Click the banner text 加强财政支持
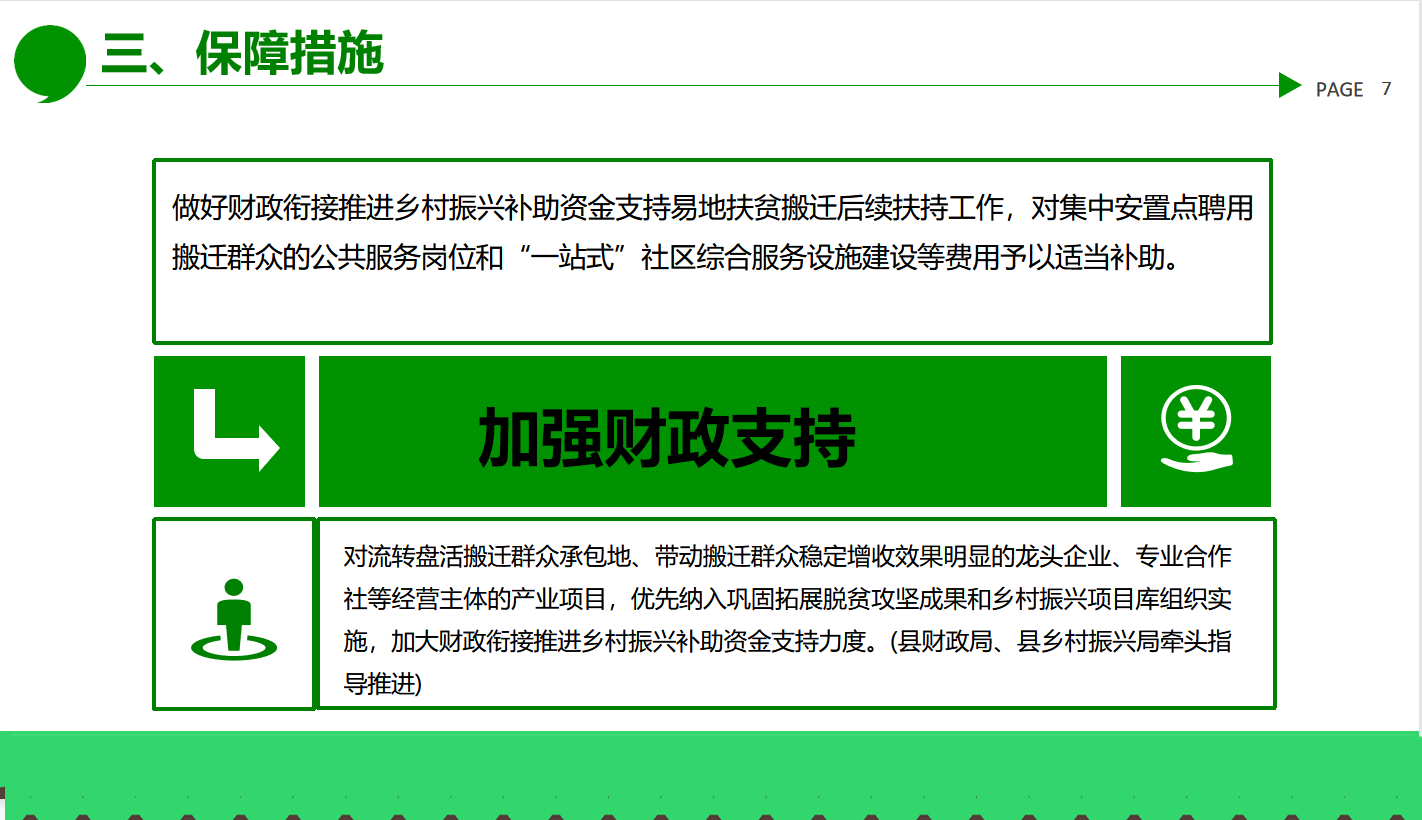 pyautogui.click(x=667, y=438)
